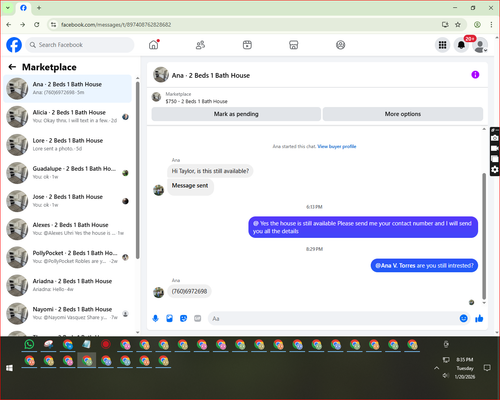Open the Nayomi conversation row
This screenshot has width=500, height=400.
68,313
